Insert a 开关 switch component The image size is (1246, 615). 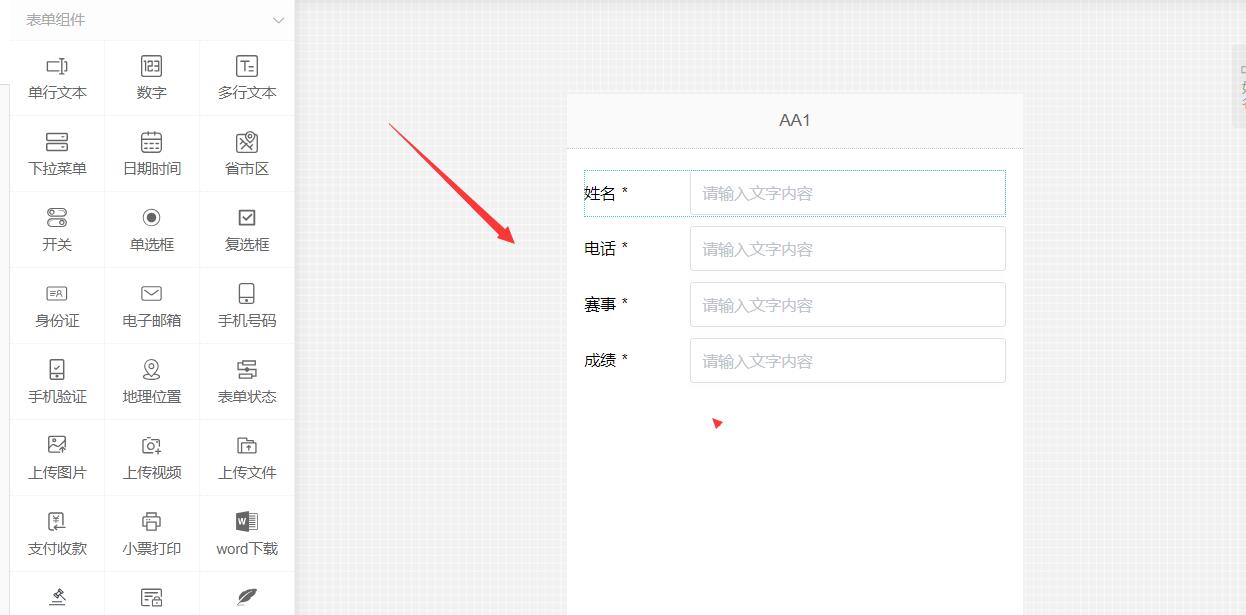point(57,230)
